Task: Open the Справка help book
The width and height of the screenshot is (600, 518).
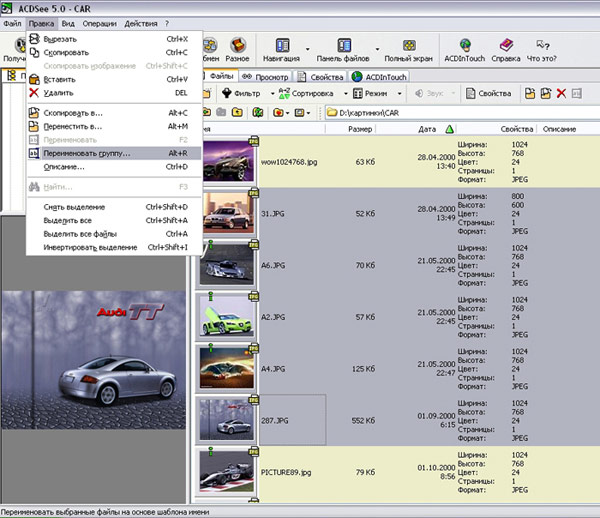Action: coord(506,50)
